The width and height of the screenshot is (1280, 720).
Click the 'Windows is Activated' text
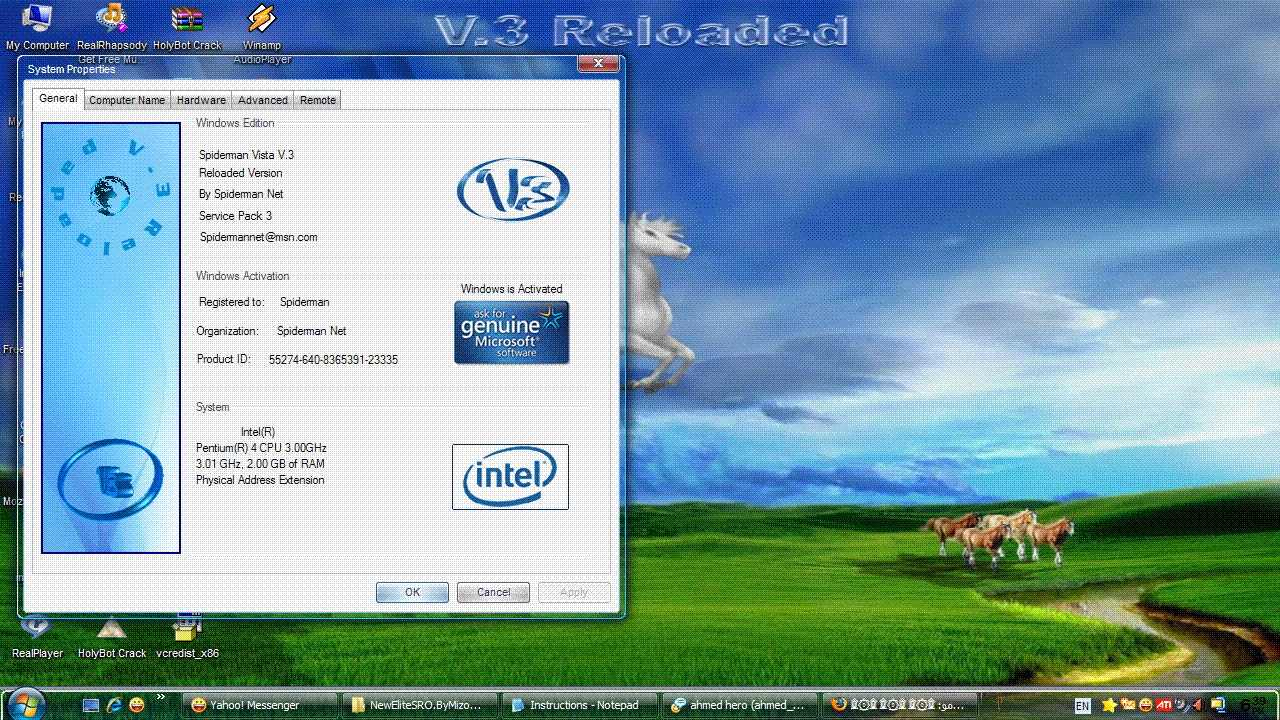pos(511,289)
